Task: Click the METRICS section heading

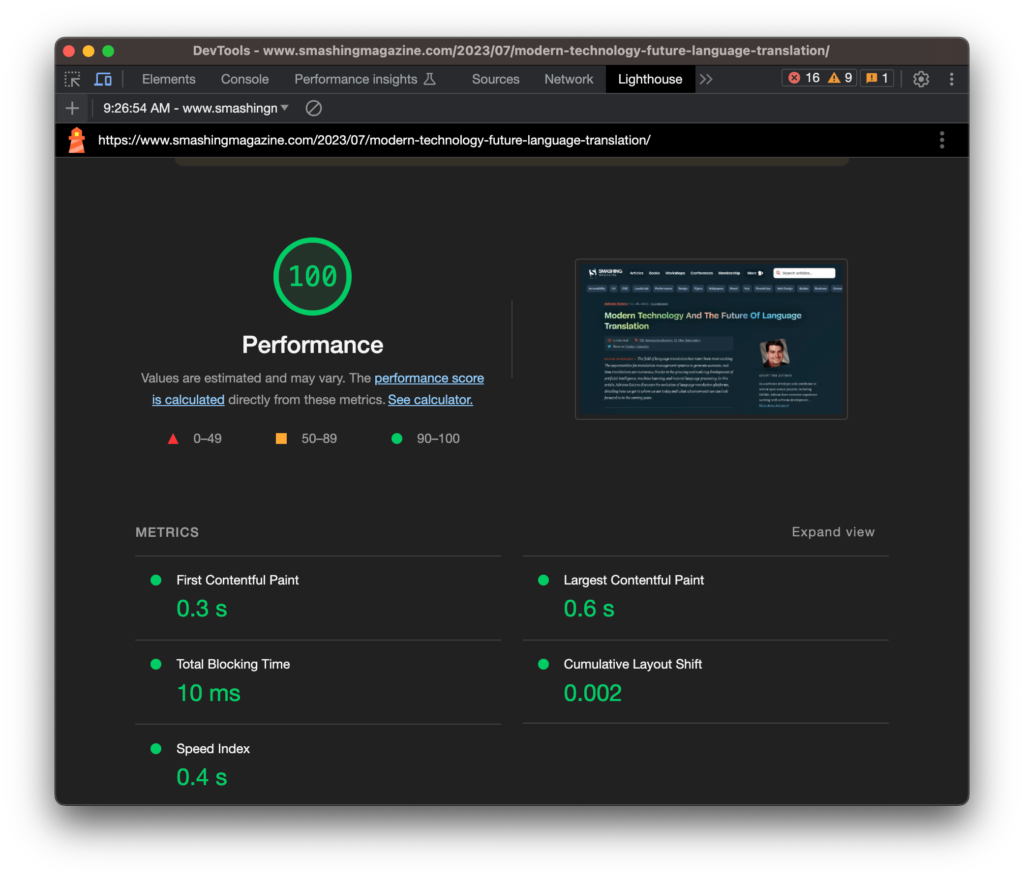Action: pyautogui.click(x=167, y=532)
